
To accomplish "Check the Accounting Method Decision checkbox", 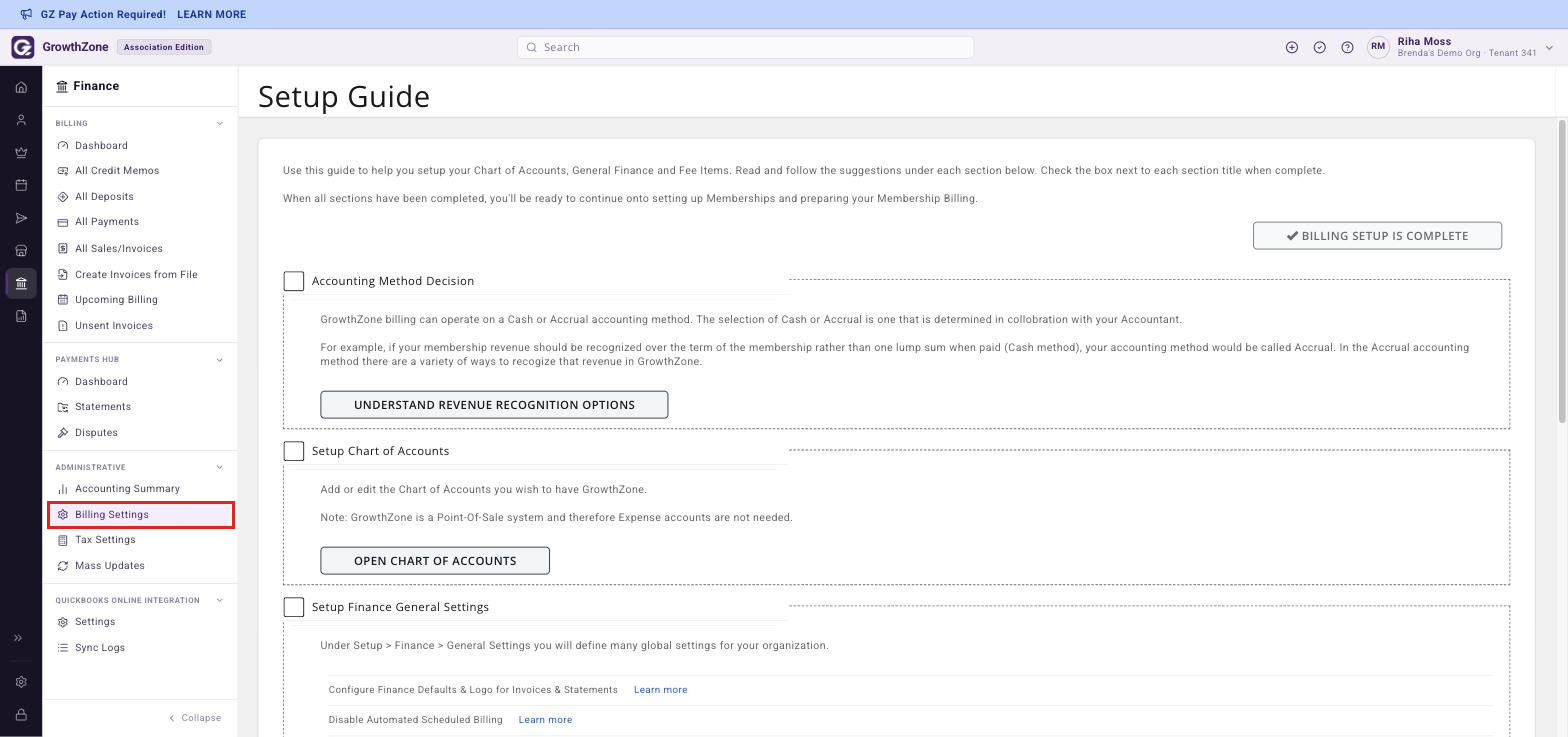I will tap(294, 281).
